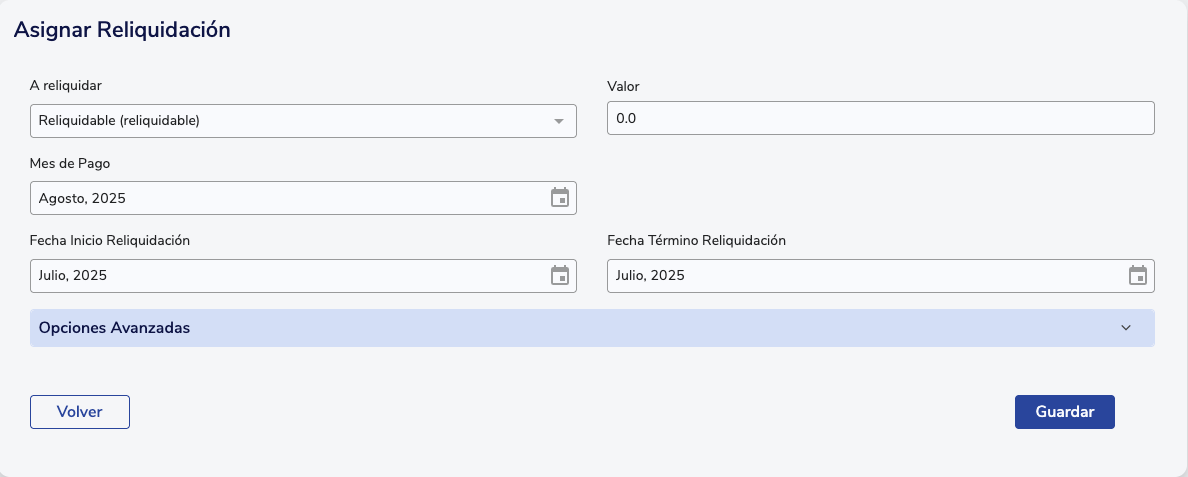Open the Mes de Pago calendar picker icon
Screen dimensions: 1188x477
[x=560, y=198]
